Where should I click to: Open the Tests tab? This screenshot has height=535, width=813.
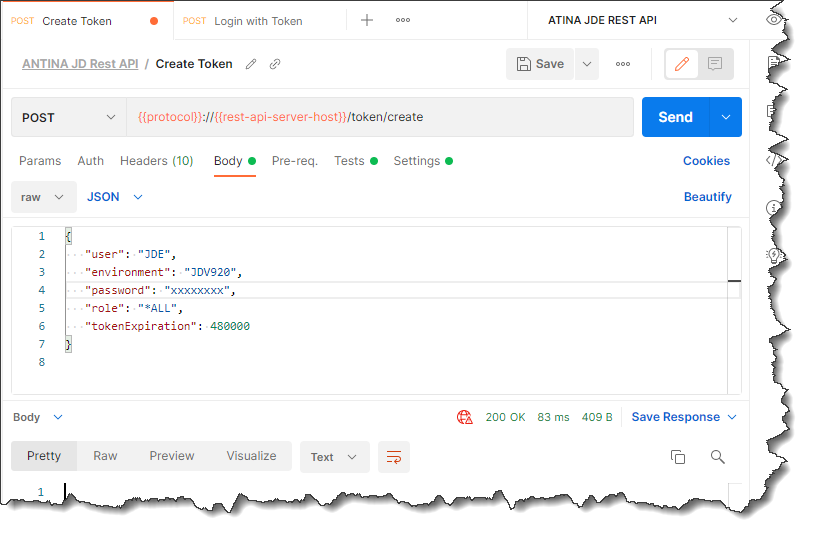356,161
